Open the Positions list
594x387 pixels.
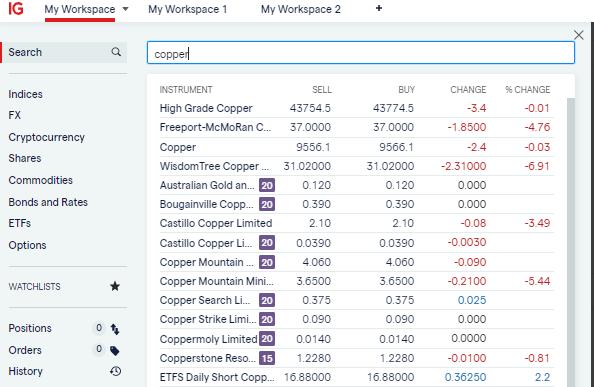point(30,328)
